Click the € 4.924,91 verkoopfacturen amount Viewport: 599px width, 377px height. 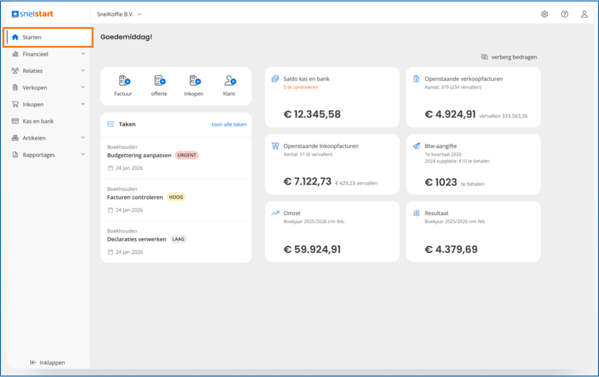[450, 114]
